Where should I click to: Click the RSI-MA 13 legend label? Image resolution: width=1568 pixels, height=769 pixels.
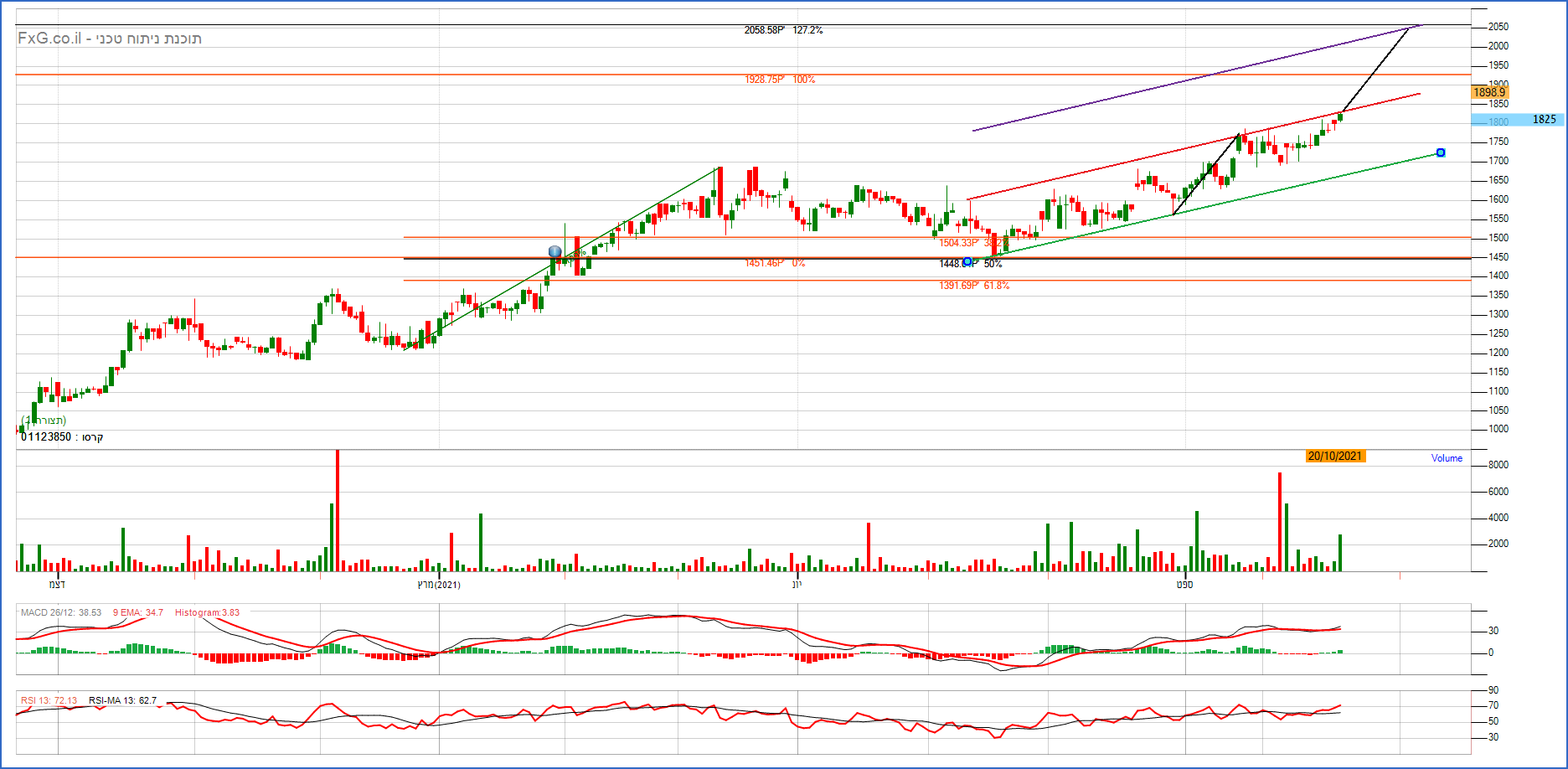[x=122, y=700]
